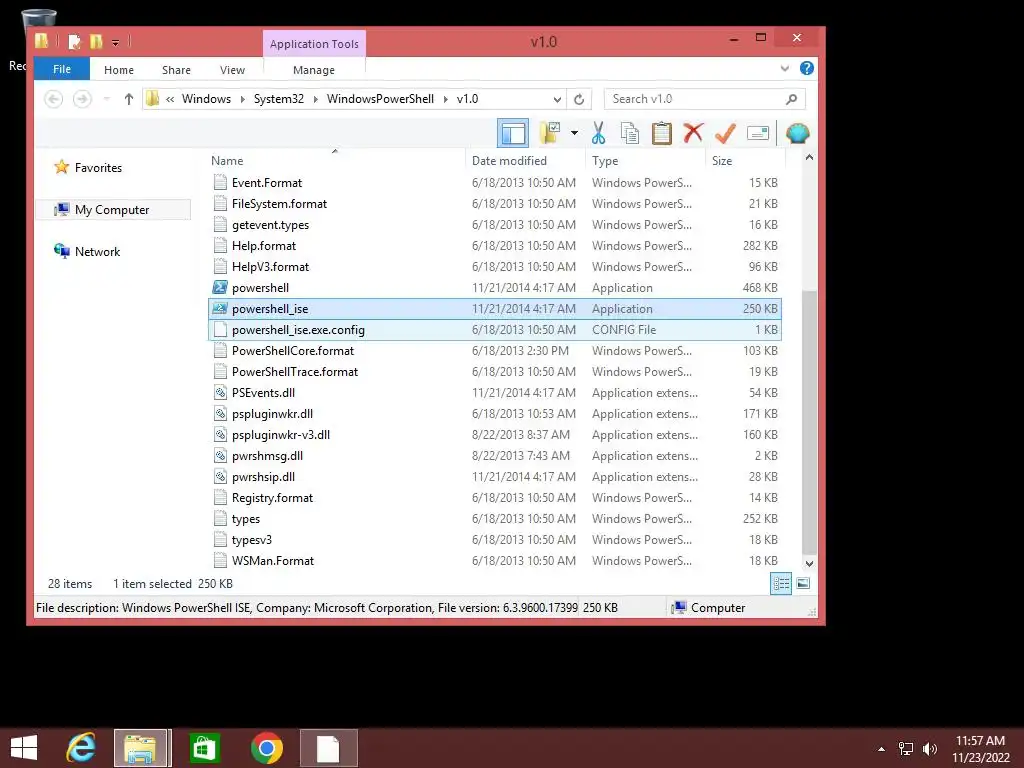Select the PSEvents.dll file icon
Image resolution: width=1024 pixels, height=768 pixels.
click(x=220, y=392)
